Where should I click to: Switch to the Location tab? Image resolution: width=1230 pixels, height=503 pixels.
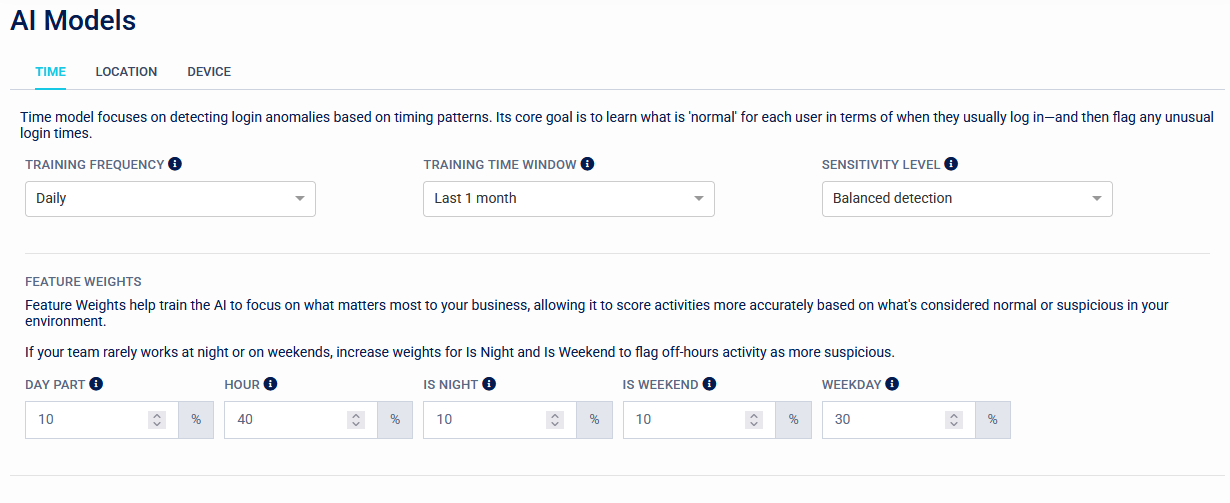point(126,72)
